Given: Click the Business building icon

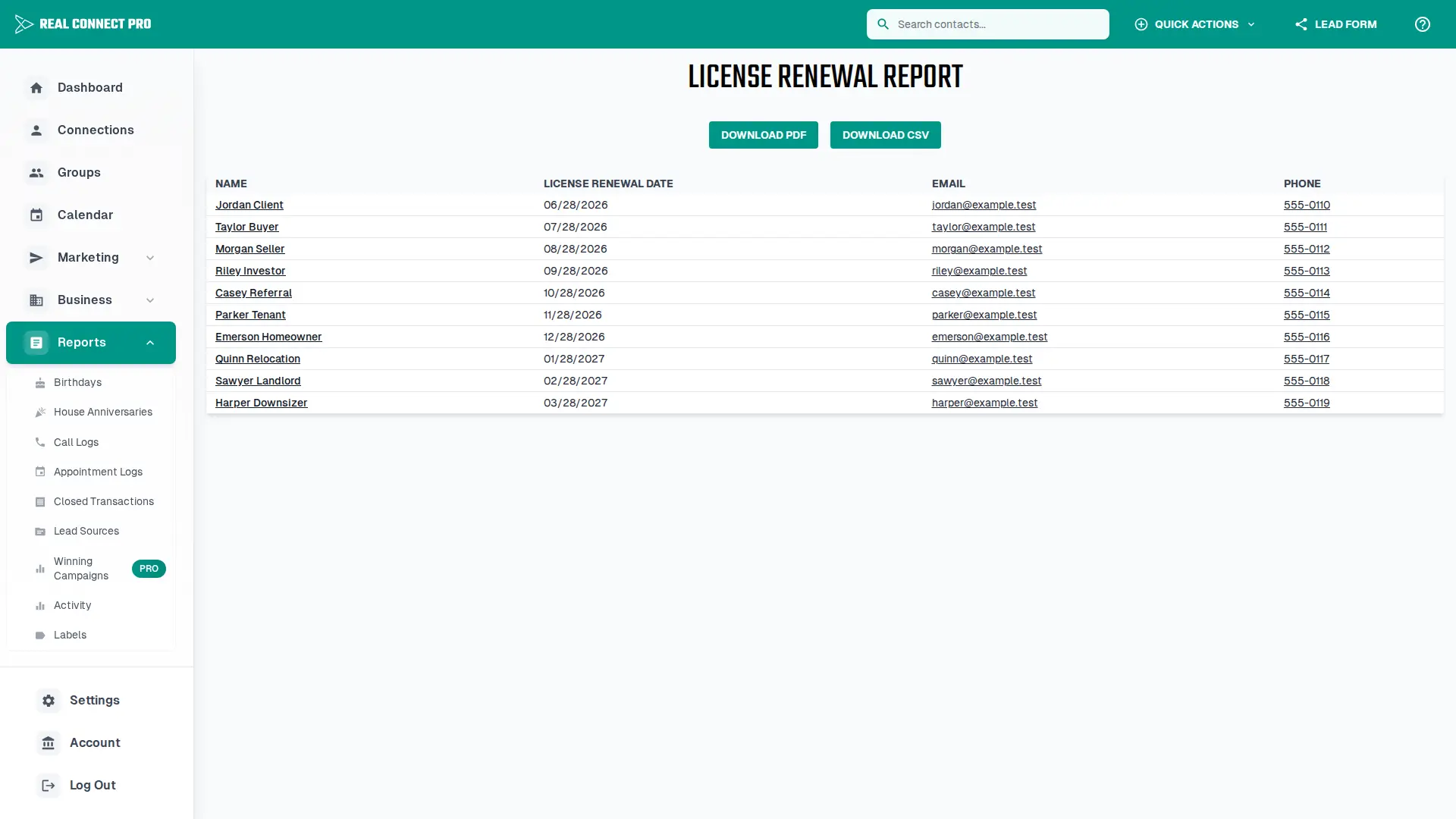Looking at the screenshot, I should point(36,300).
